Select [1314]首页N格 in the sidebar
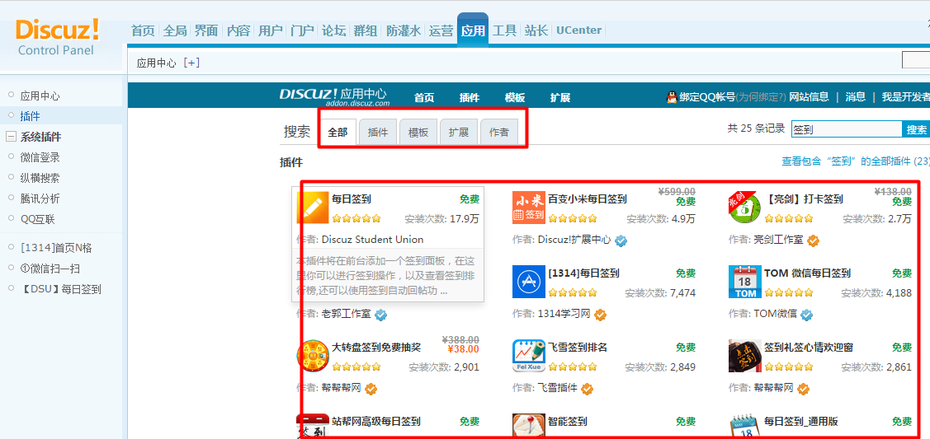This screenshot has height=439, width=930. (56, 249)
